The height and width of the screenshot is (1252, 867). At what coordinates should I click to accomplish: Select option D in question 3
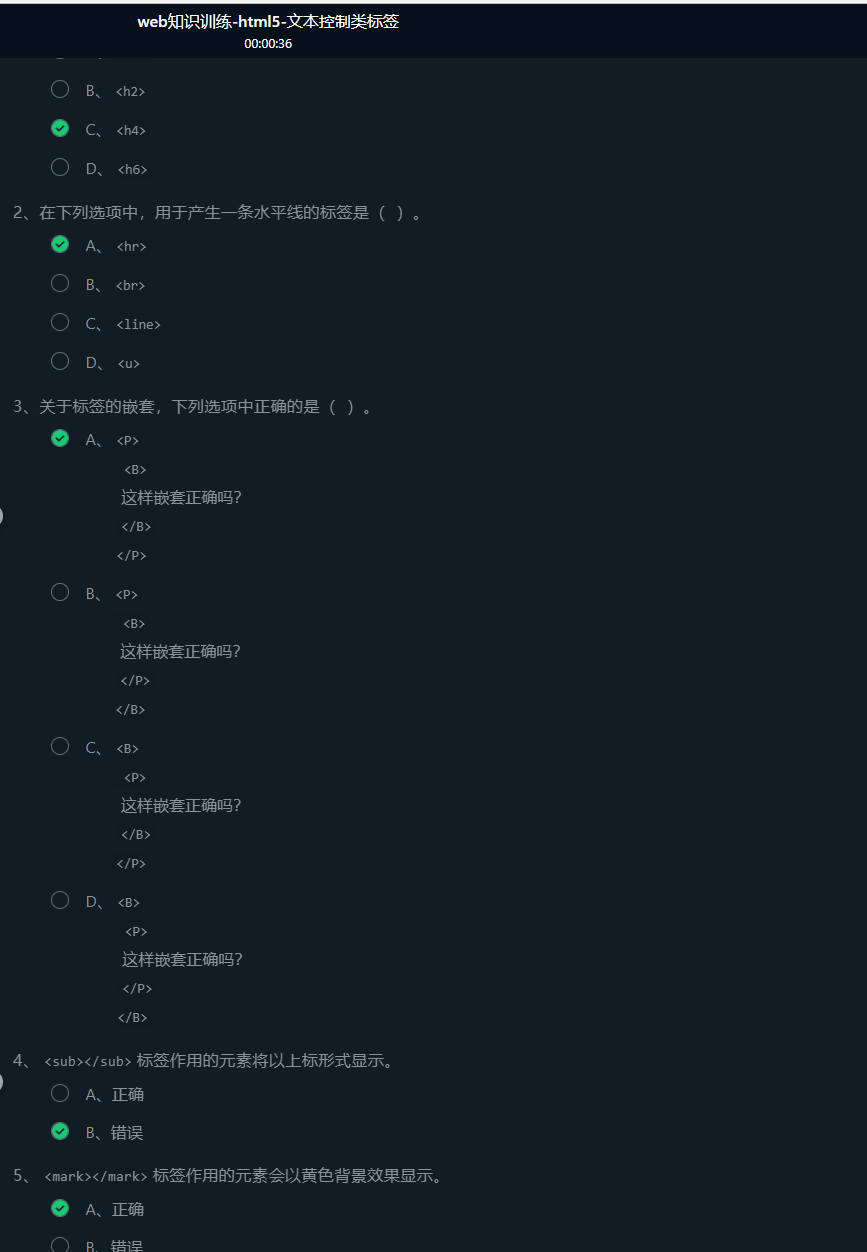pyautogui.click(x=59, y=899)
